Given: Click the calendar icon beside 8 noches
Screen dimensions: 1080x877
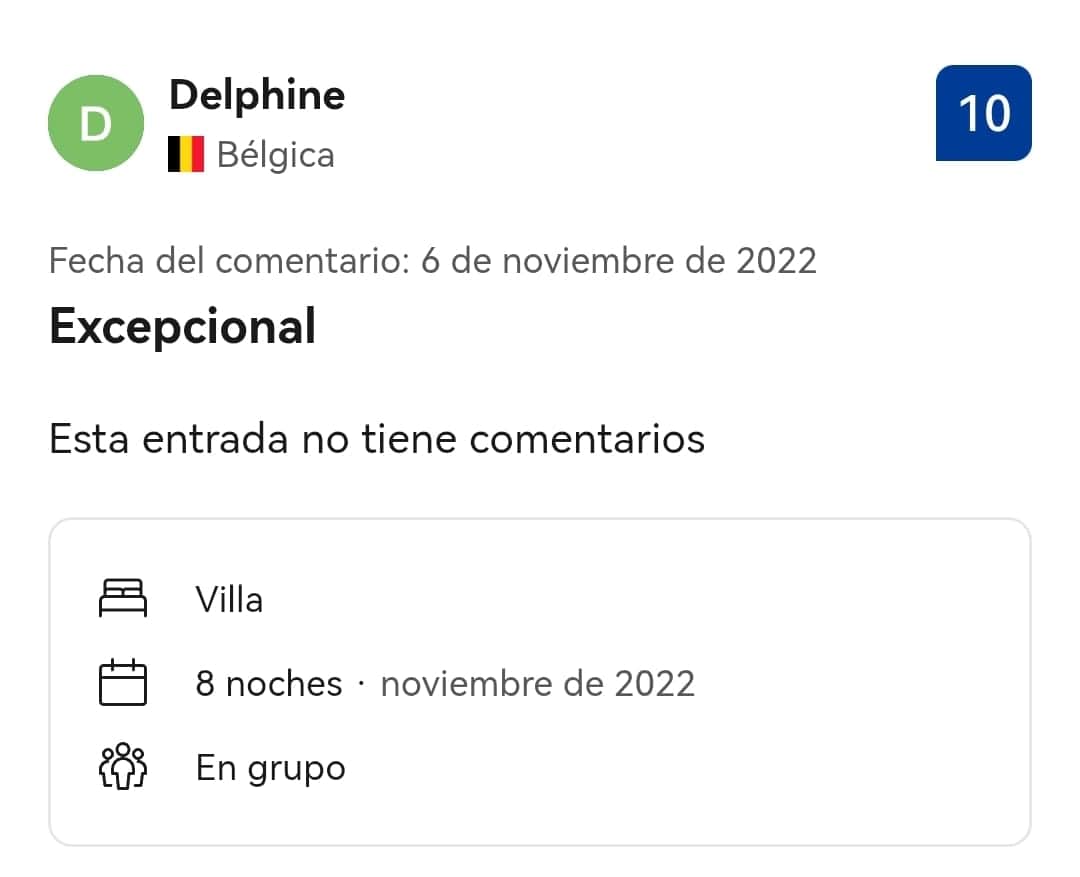Looking at the screenshot, I should (x=123, y=682).
